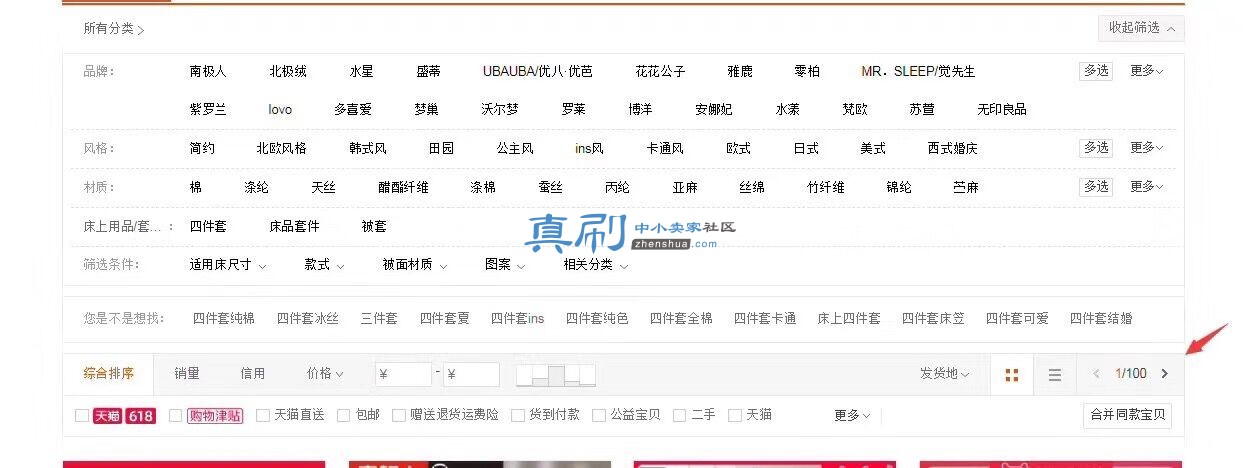Click suggestion 四件套冰丝
1260x468 pixels.
click(x=308, y=318)
